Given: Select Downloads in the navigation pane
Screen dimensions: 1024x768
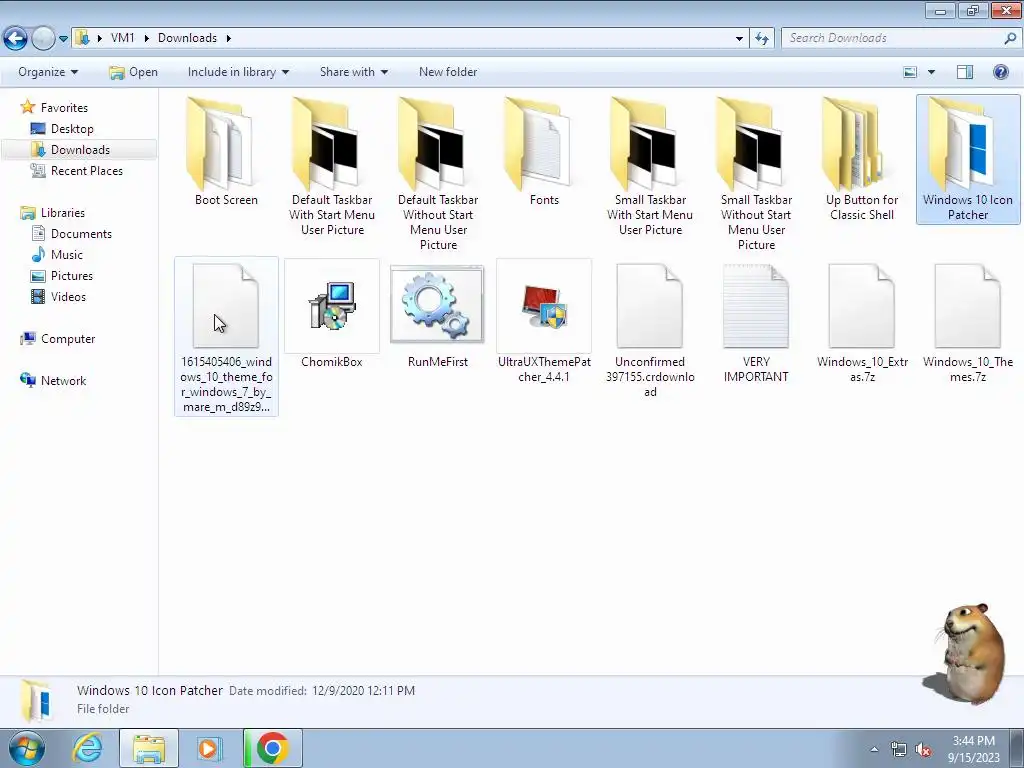Looking at the screenshot, I should (x=80, y=150).
